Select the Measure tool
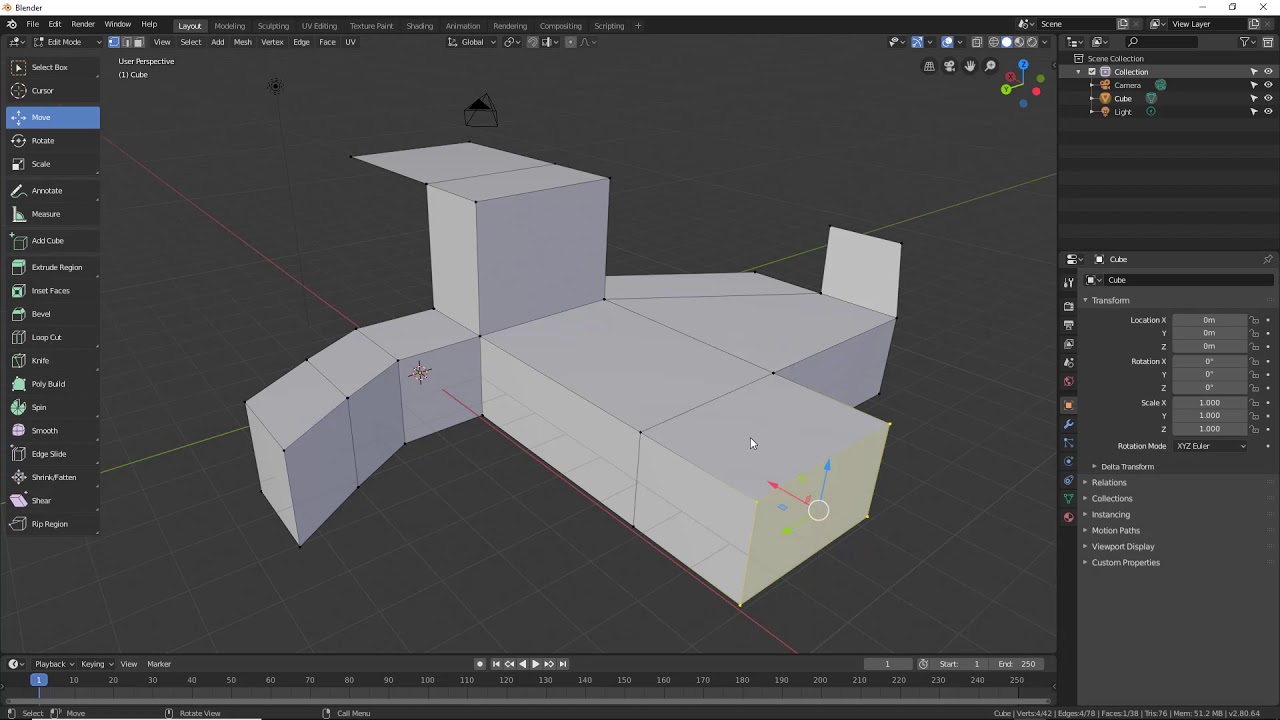The height and width of the screenshot is (720, 1280). (x=52, y=214)
